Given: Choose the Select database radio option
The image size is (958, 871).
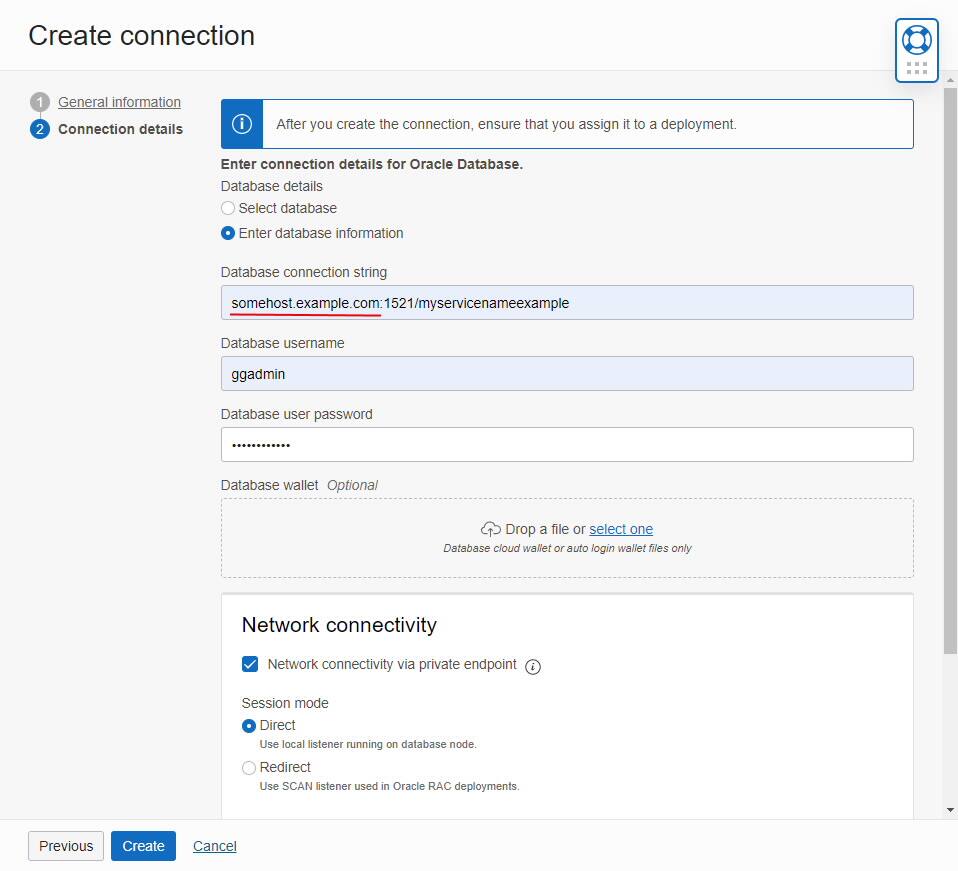Looking at the screenshot, I should [x=228, y=208].
